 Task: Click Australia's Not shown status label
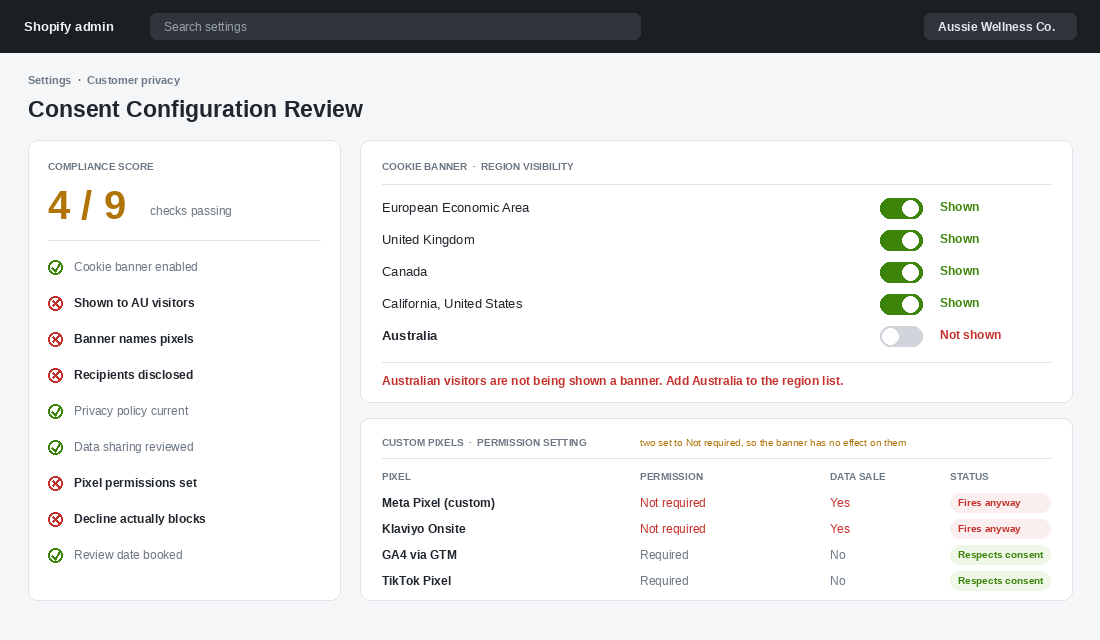coord(970,335)
